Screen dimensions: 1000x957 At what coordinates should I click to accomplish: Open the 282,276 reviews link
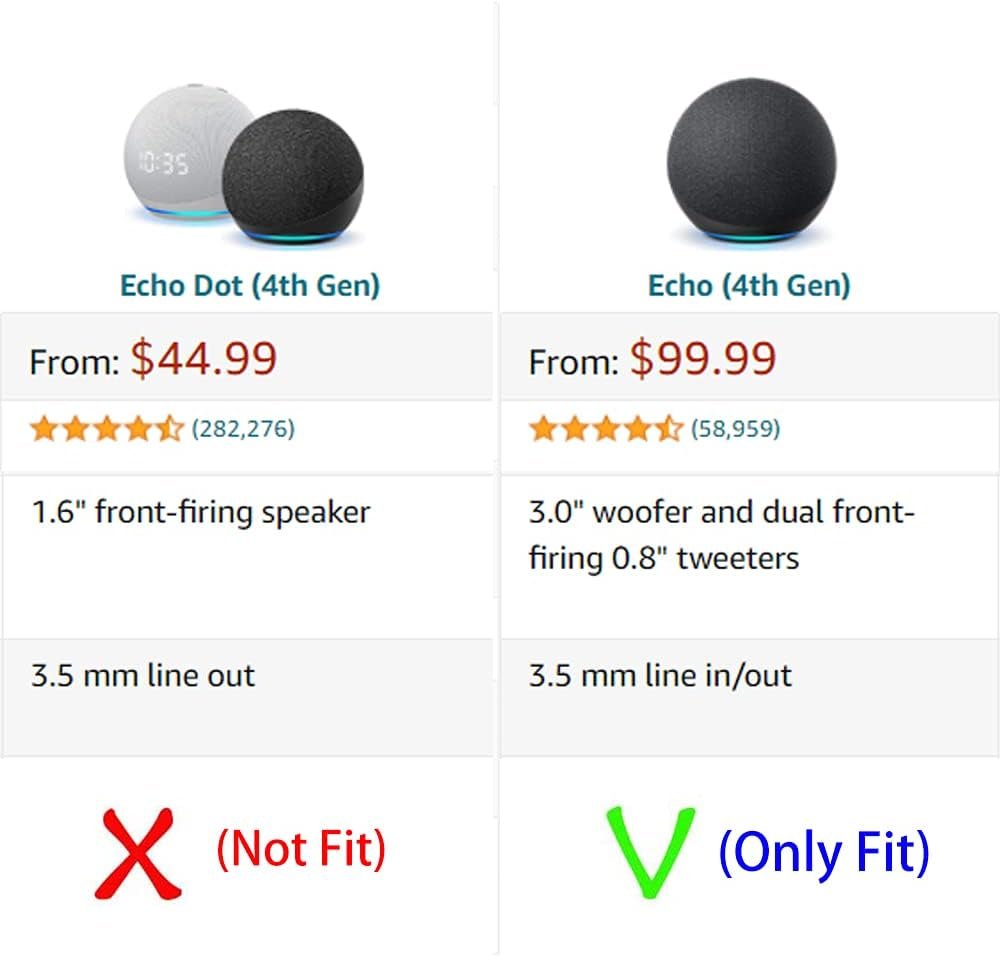243,429
